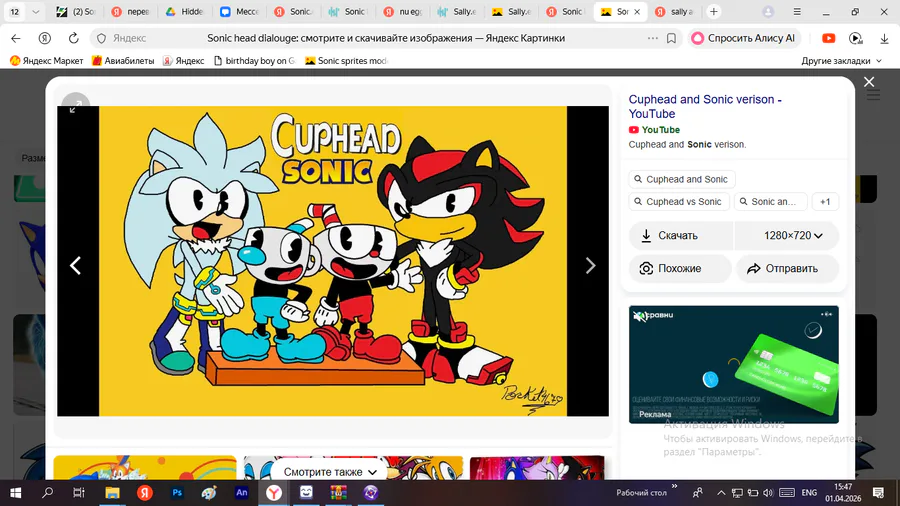Open the media player toolbar icon
Screen dimensions: 900x506
[x=856, y=38]
